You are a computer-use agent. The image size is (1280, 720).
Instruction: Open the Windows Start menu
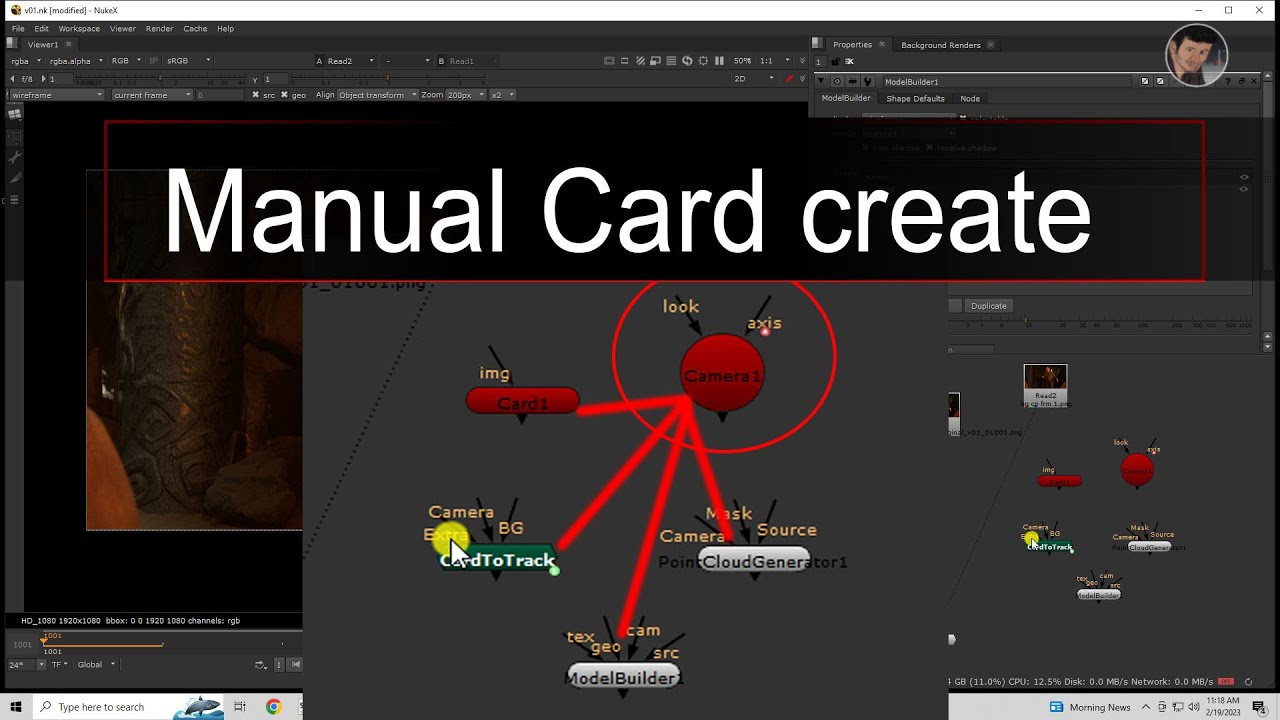17,707
